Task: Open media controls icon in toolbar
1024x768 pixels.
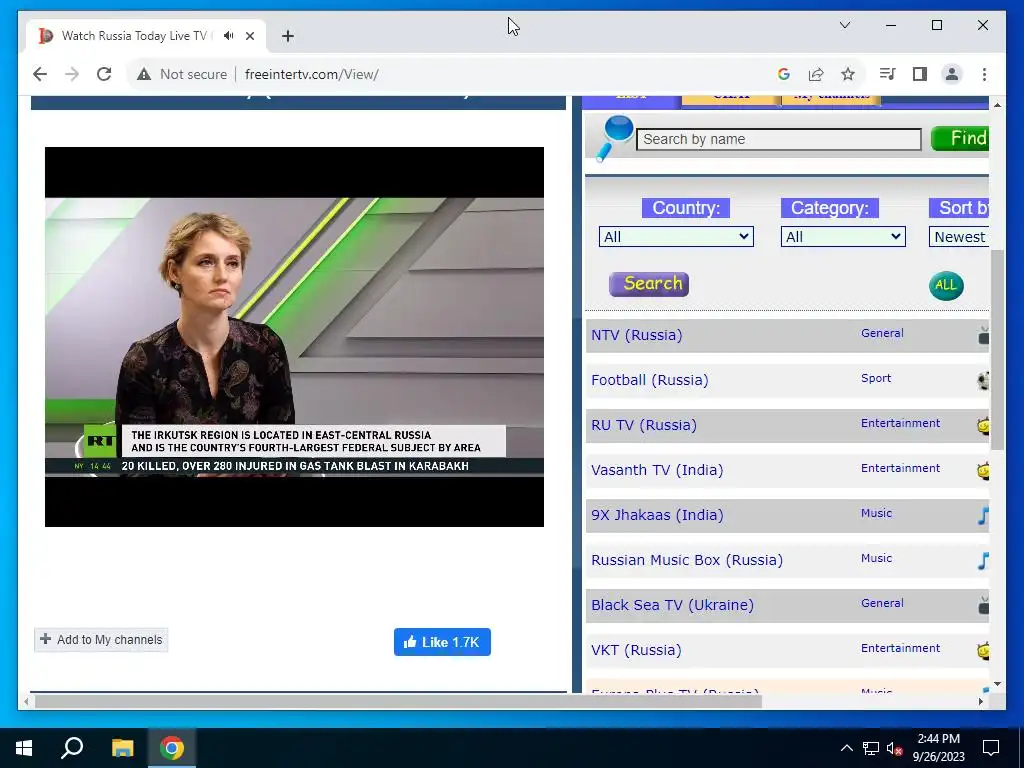Action: [888, 74]
